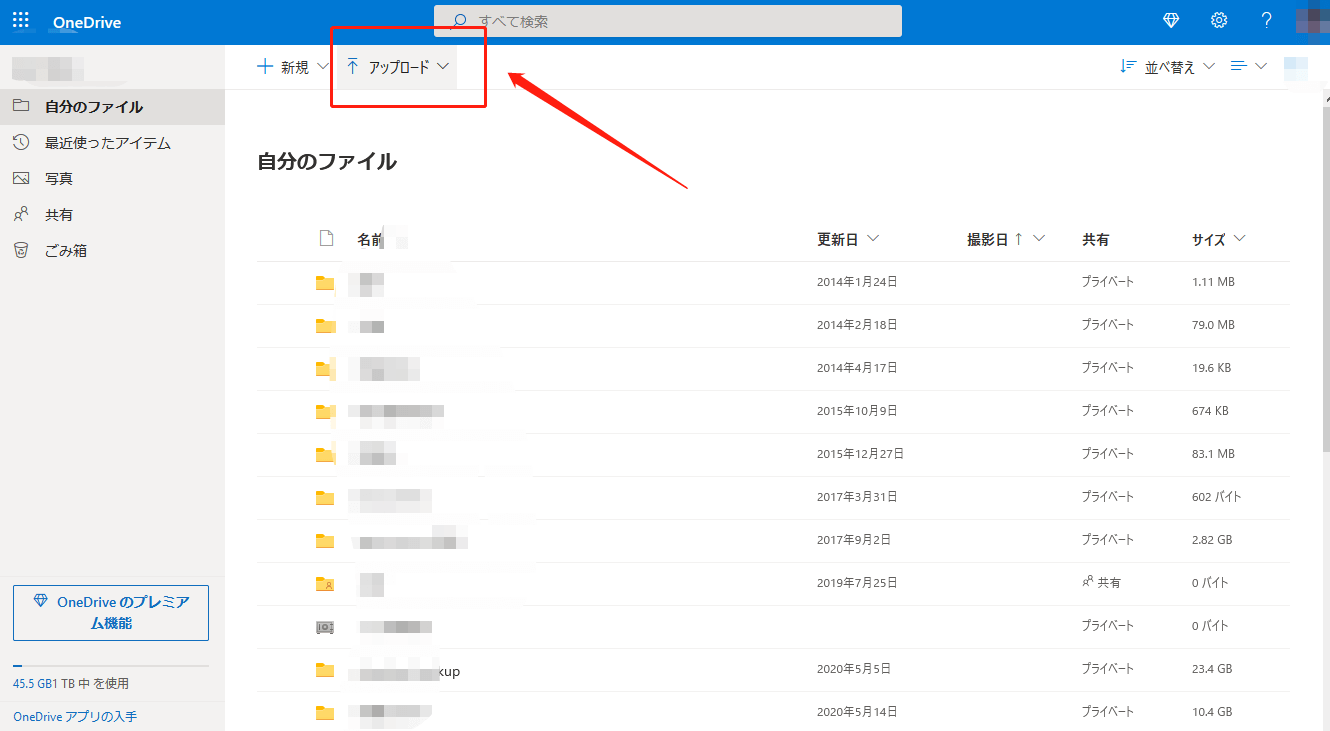
Task: Click OneDrive のプレミアム機能 button
Action: [x=111, y=612]
